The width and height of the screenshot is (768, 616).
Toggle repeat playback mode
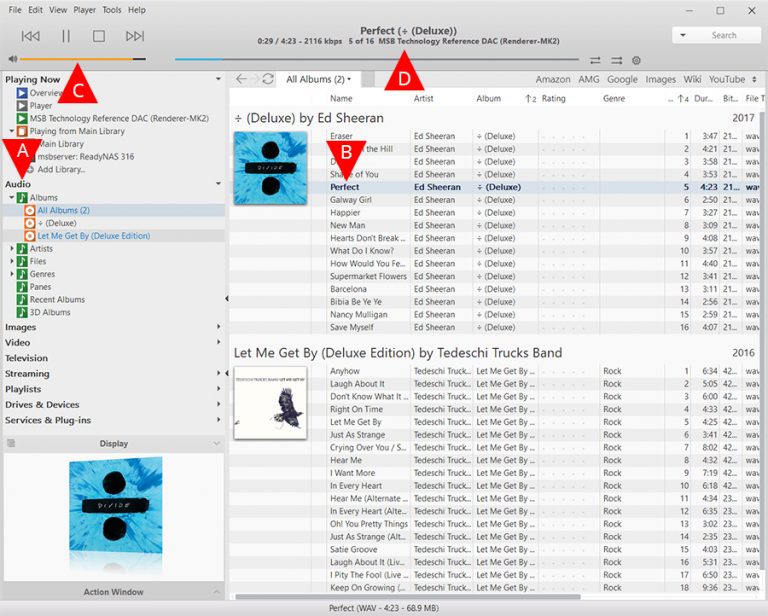click(x=596, y=60)
